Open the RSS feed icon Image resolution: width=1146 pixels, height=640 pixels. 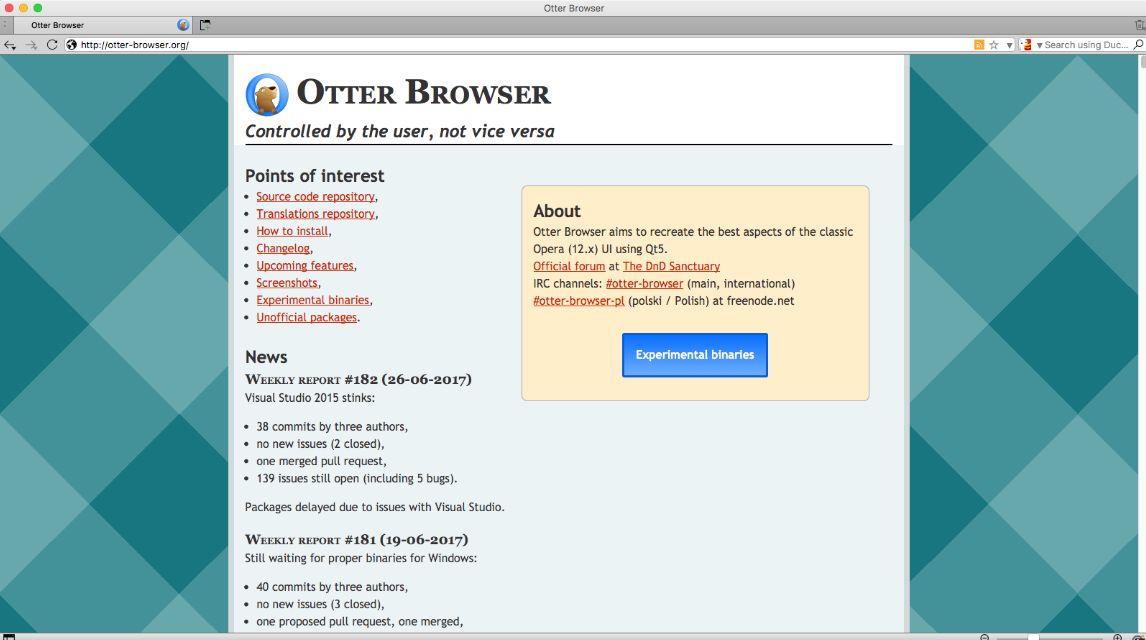coord(979,45)
